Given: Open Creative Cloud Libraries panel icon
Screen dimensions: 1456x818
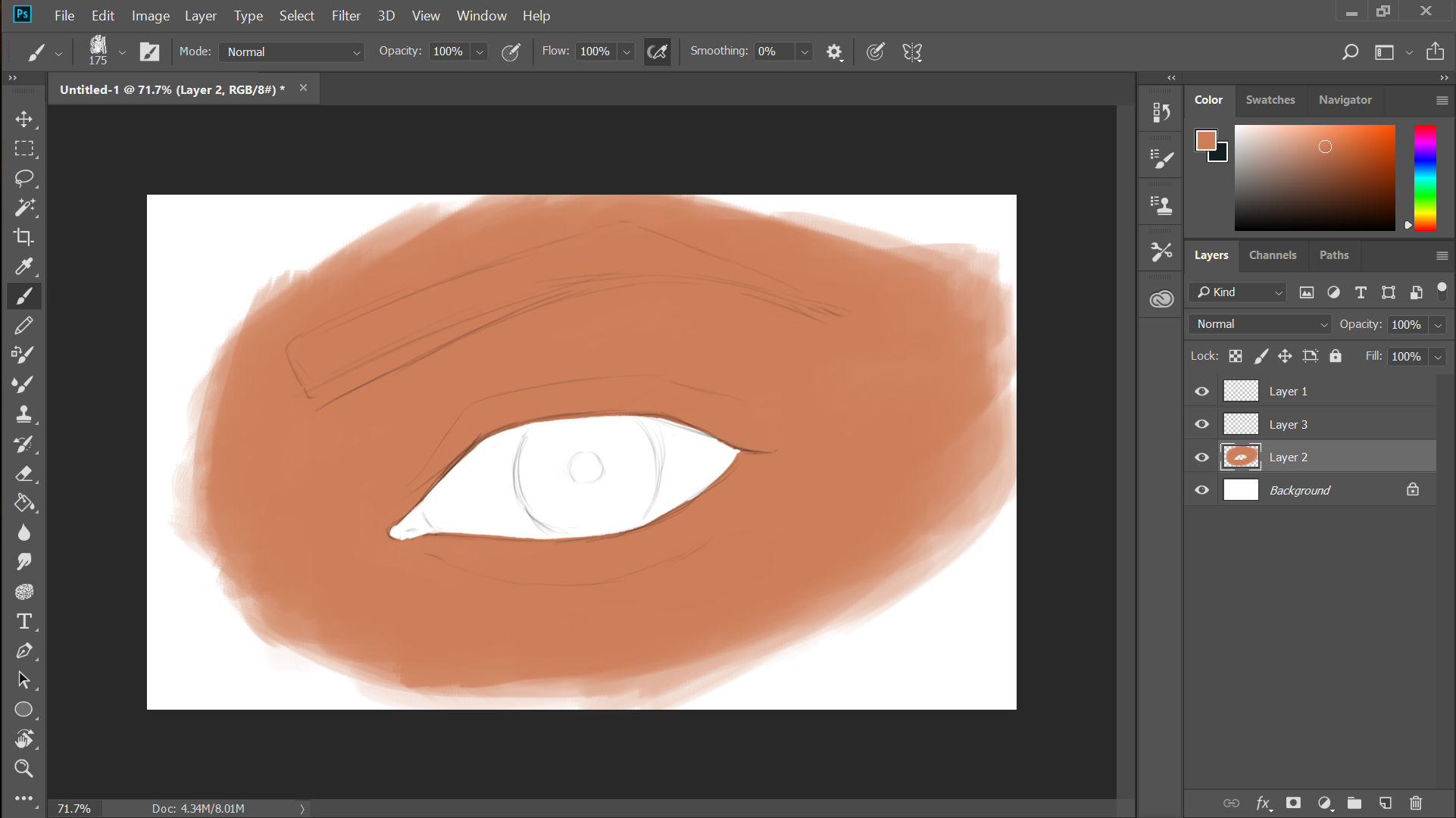Looking at the screenshot, I should tap(1161, 299).
